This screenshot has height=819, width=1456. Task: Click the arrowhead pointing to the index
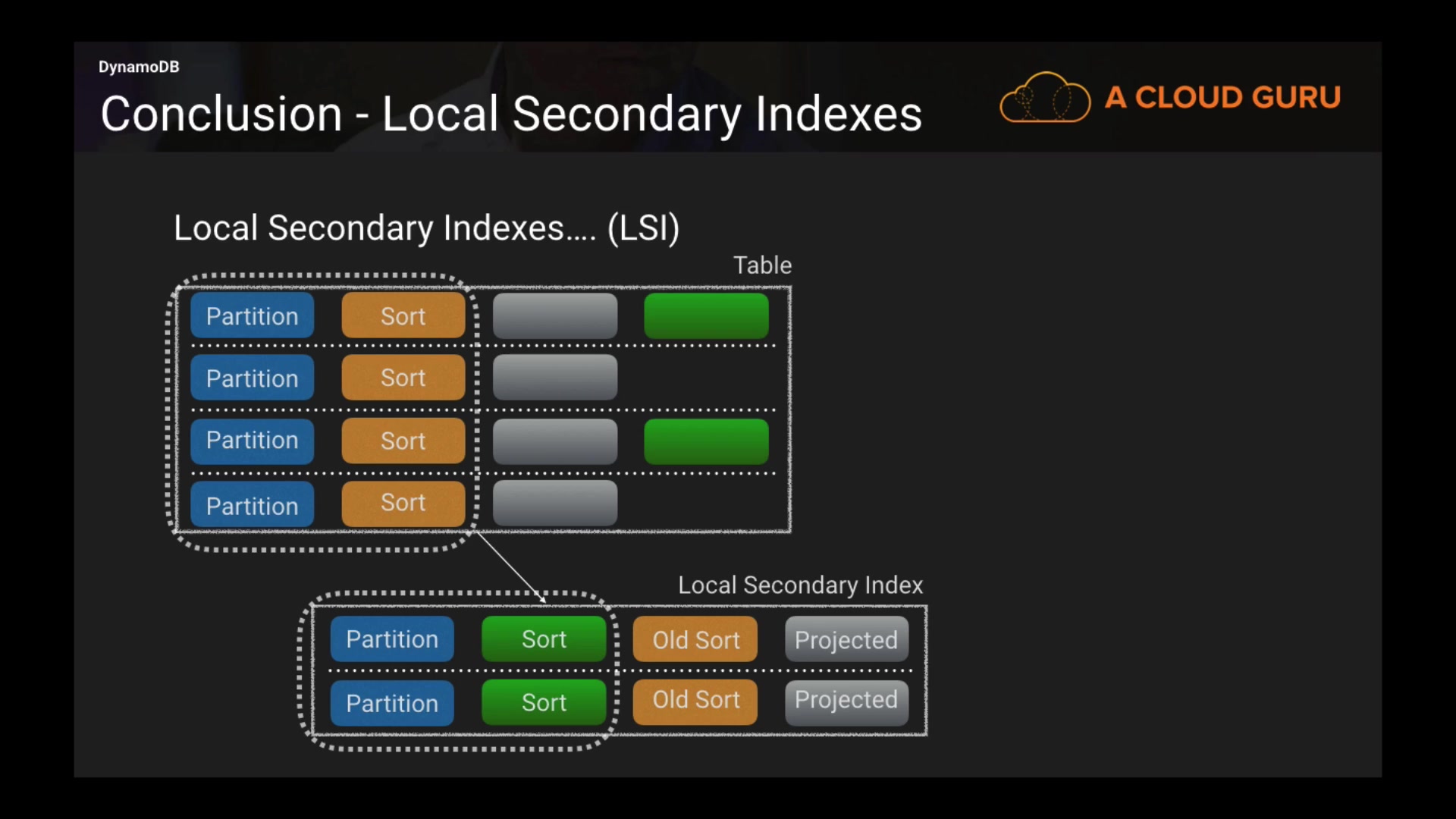(541, 598)
